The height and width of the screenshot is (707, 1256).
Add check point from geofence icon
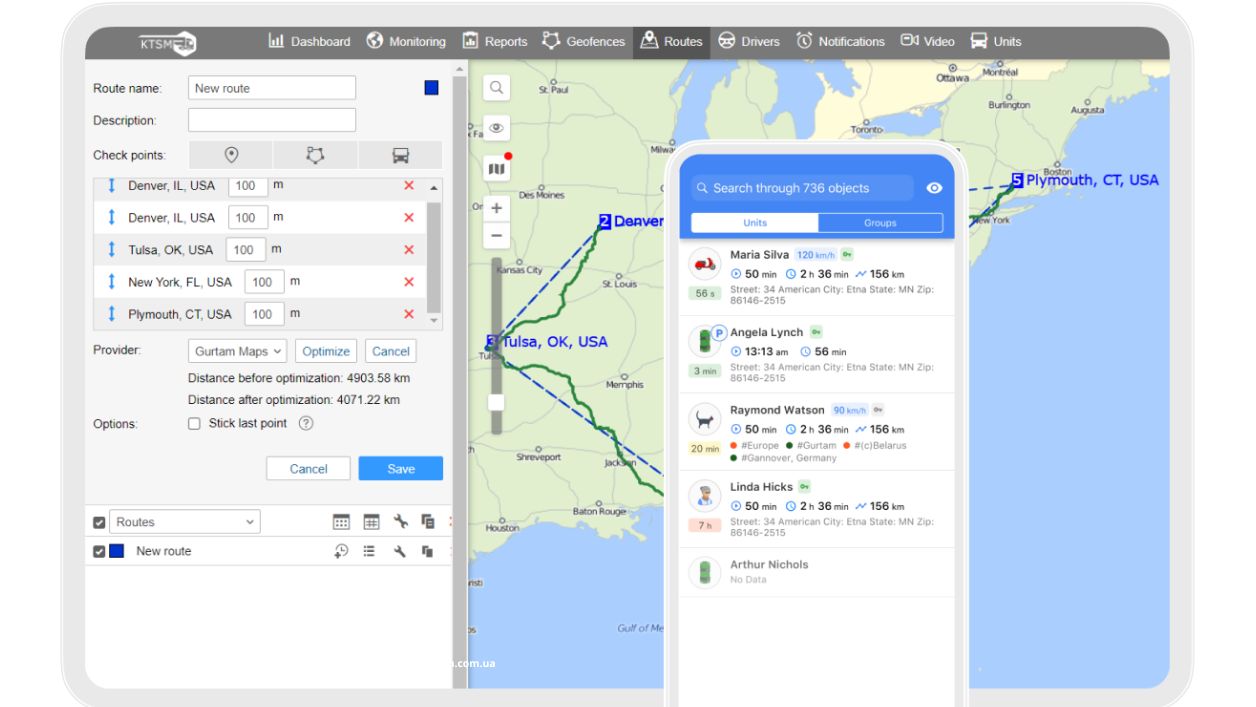316,155
